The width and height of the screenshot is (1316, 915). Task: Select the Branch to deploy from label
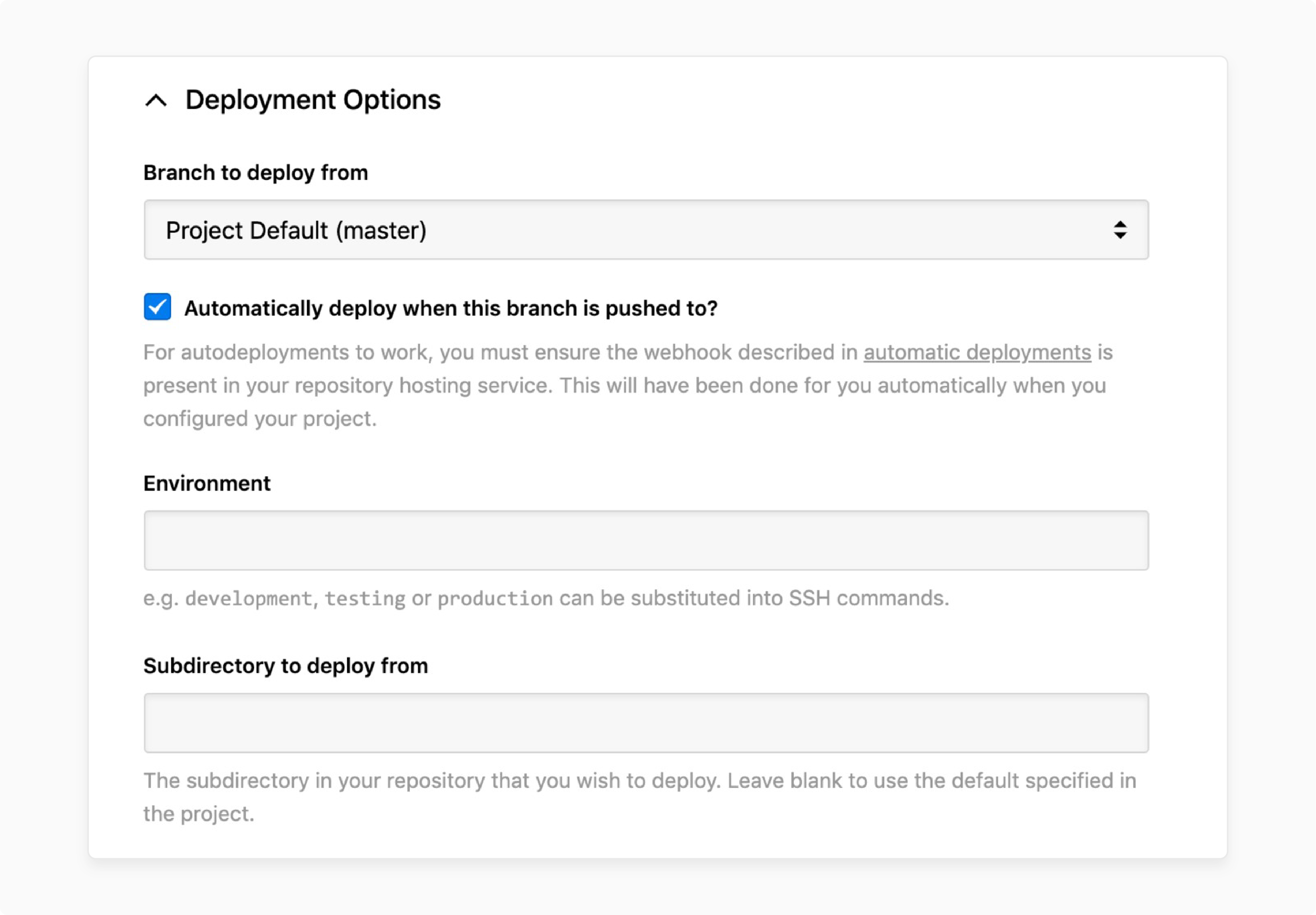[x=256, y=173]
